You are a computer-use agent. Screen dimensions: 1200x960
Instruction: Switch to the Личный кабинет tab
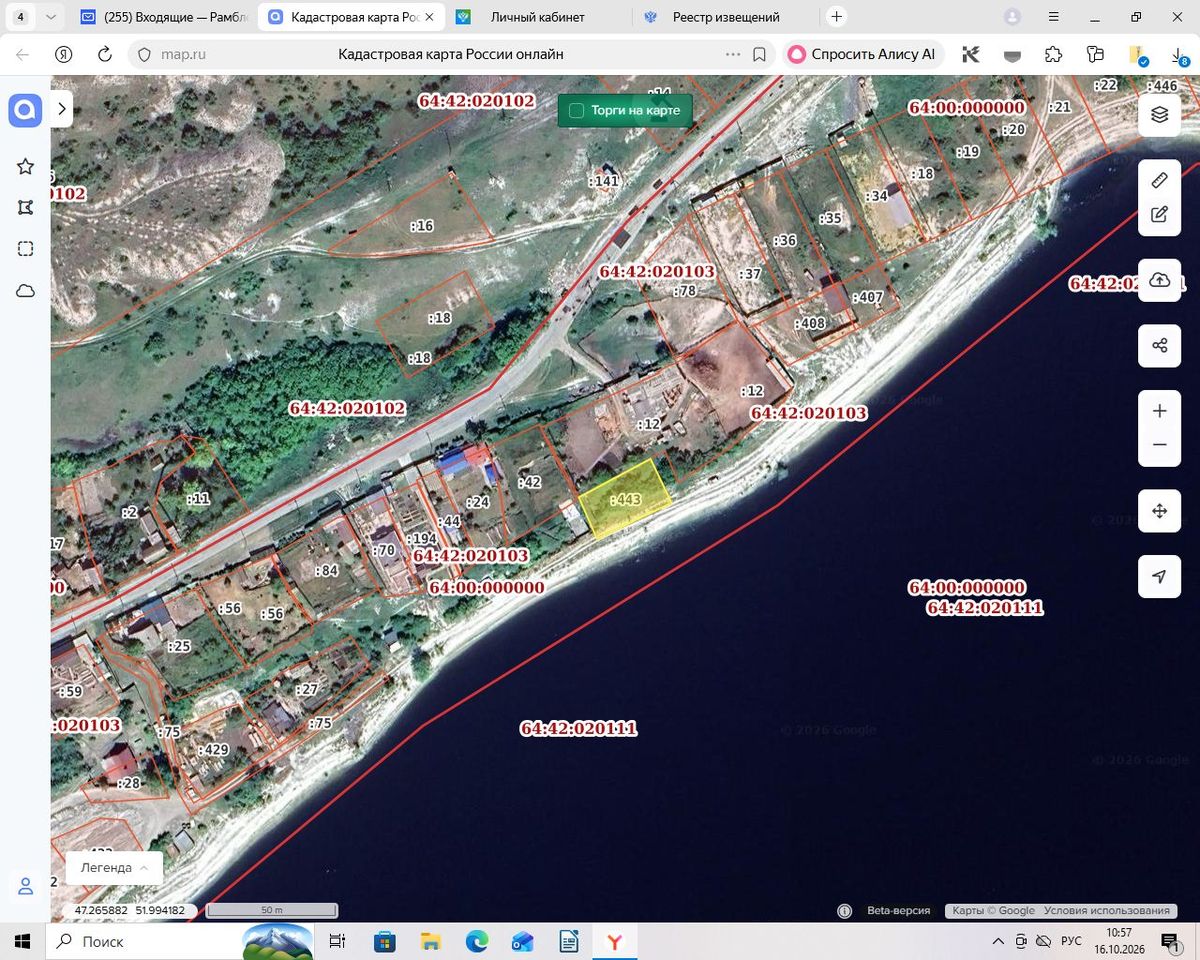538,17
